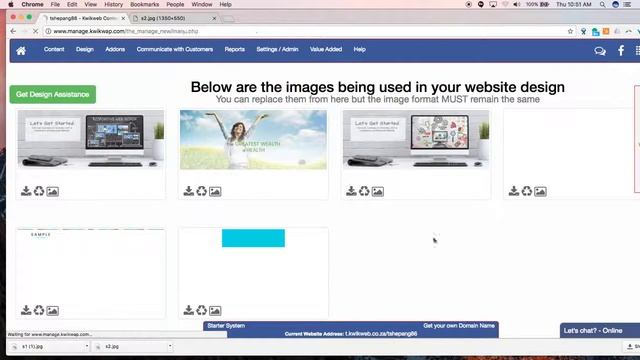Click the first desk monitor thumbnail

tap(91, 139)
